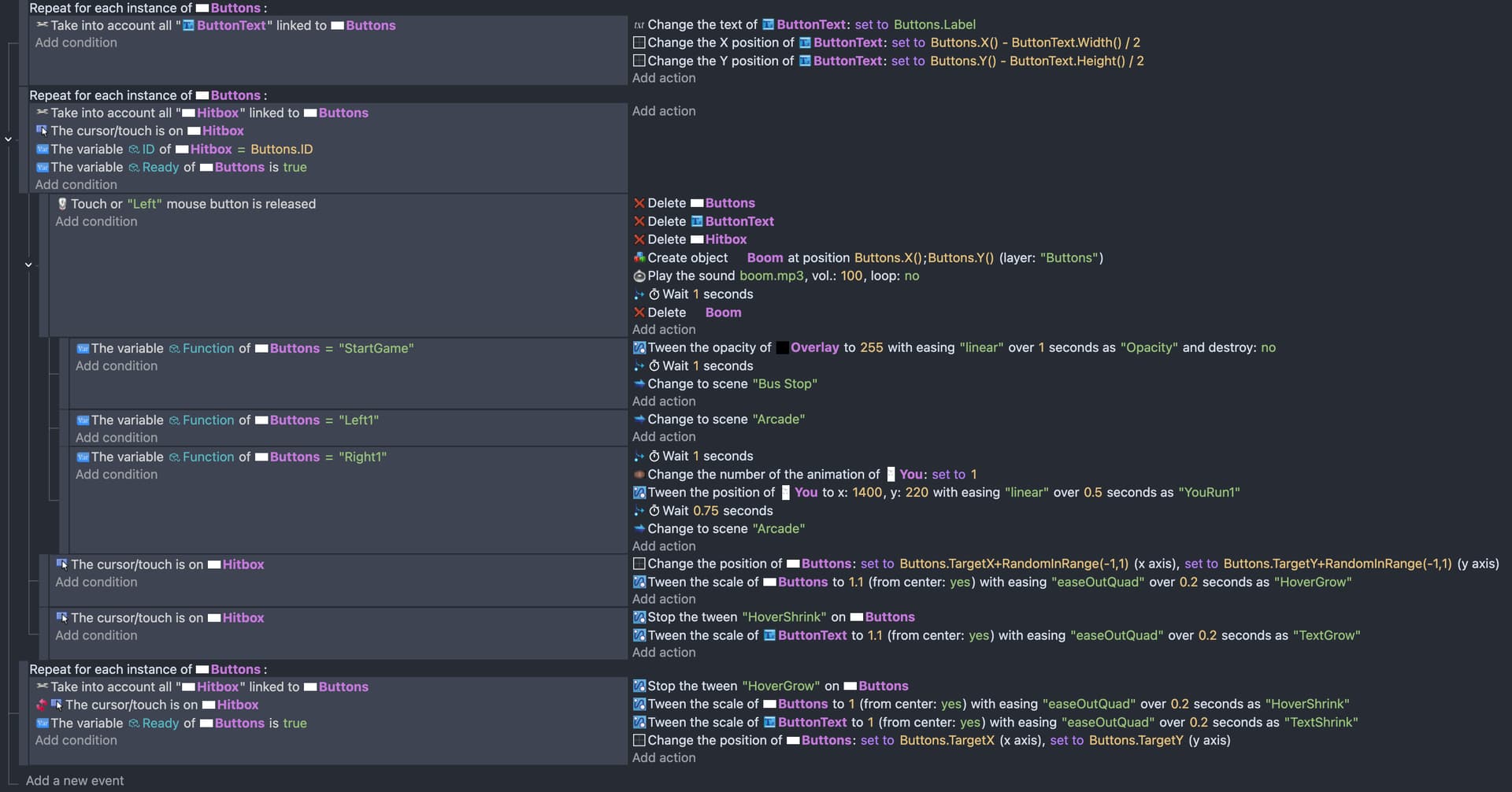Image resolution: width=1512 pixels, height=792 pixels.
Task: Click the inverted condition icon in last event
Action: pos(42,705)
